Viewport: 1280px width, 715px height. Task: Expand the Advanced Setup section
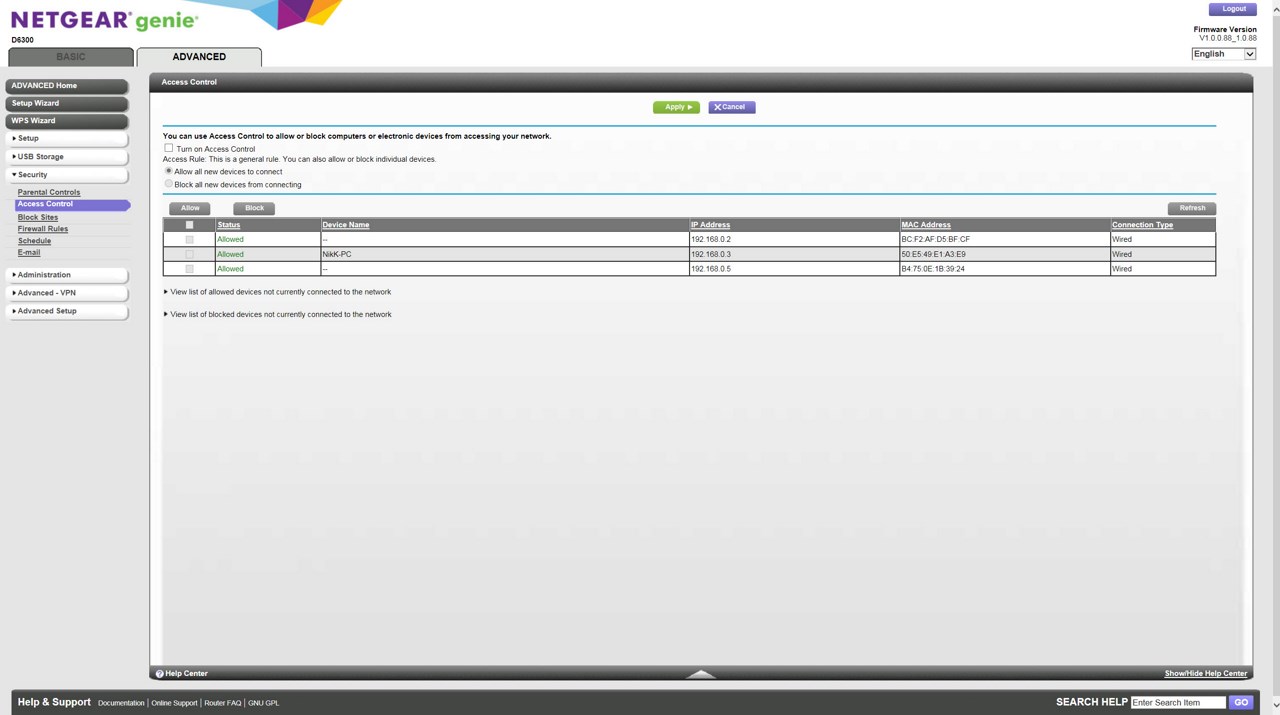67,311
